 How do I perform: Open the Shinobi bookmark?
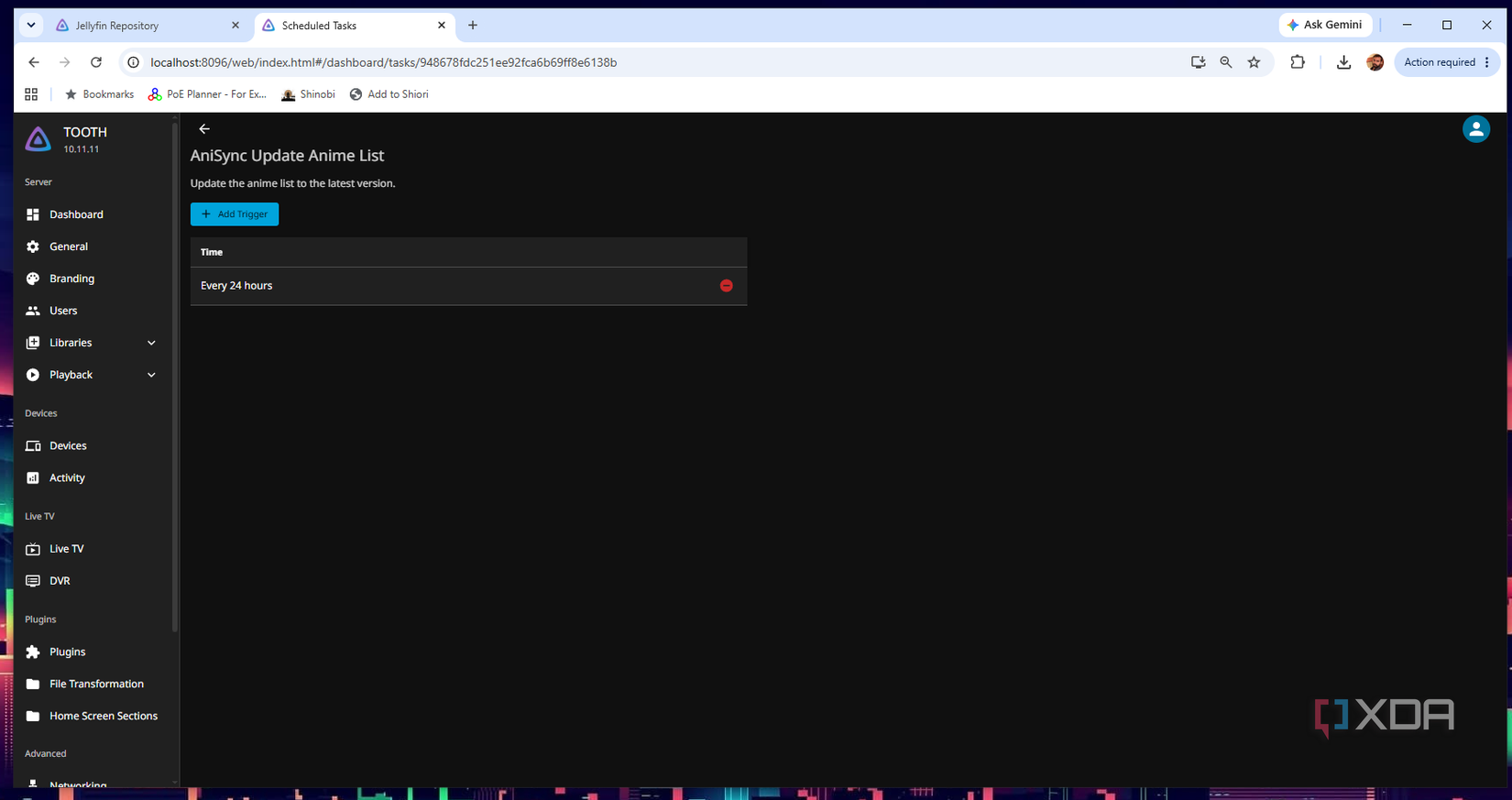pos(309,94)
